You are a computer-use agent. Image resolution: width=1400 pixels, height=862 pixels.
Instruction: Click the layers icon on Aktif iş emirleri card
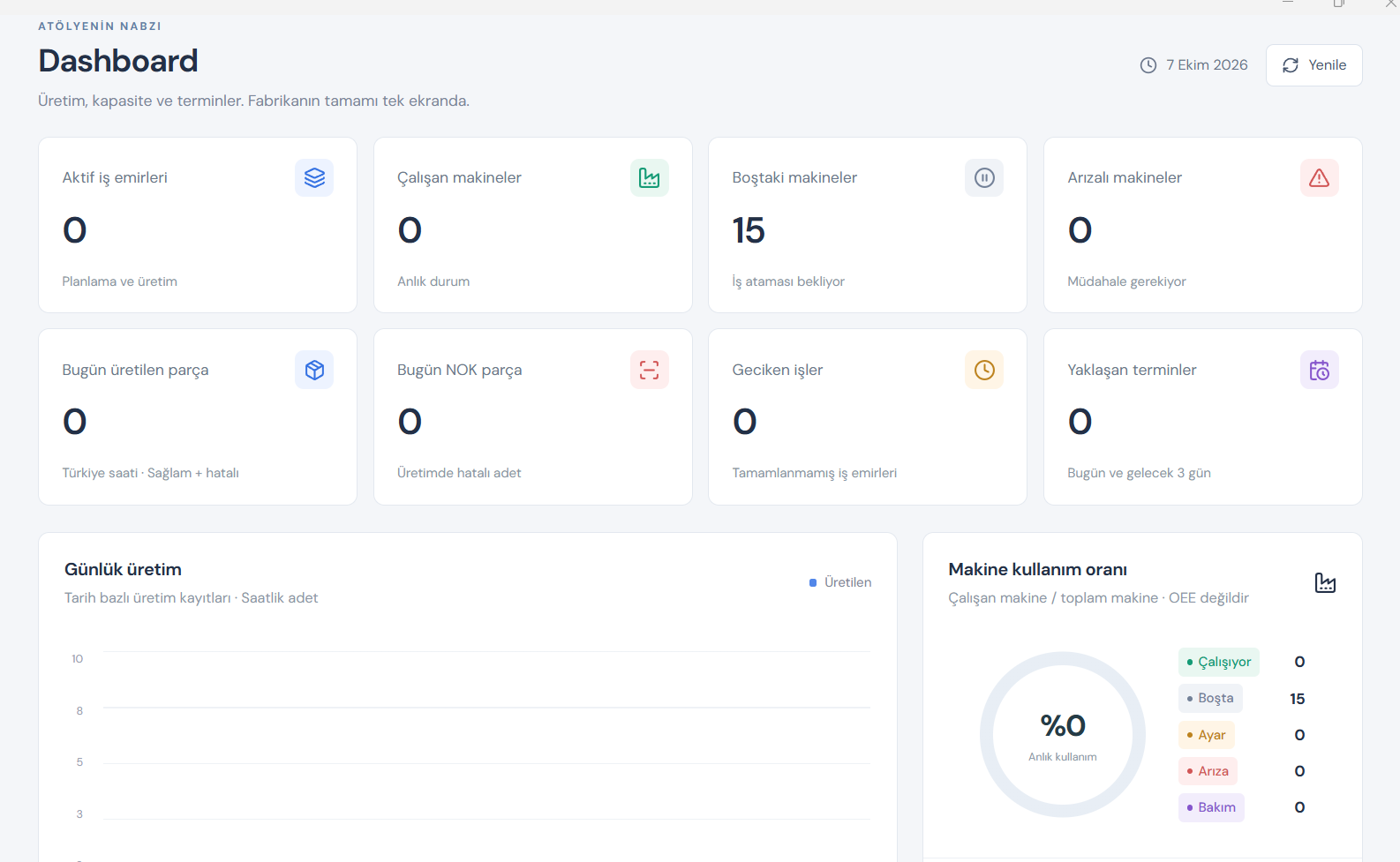(314, 177)
